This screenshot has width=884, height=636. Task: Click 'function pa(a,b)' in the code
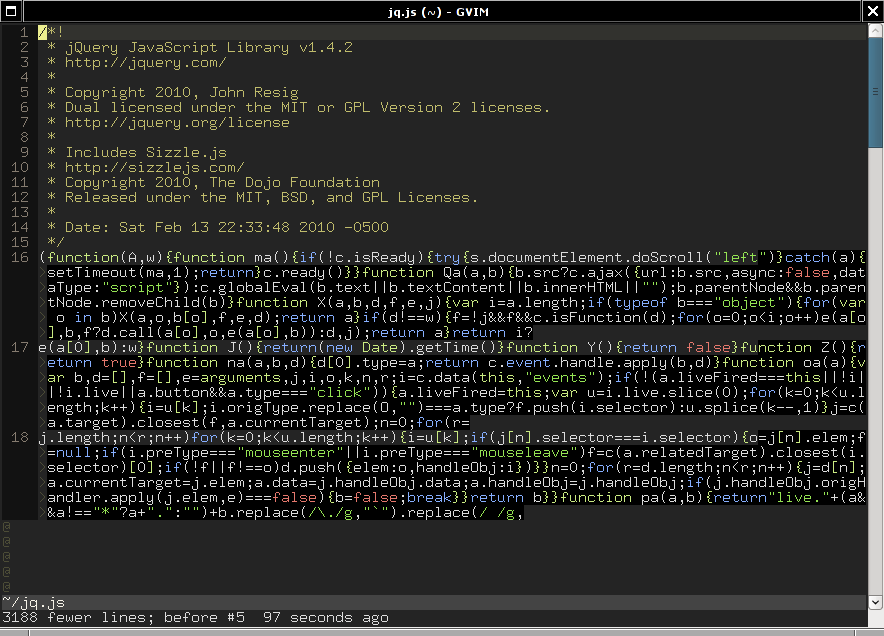(631, 498)
